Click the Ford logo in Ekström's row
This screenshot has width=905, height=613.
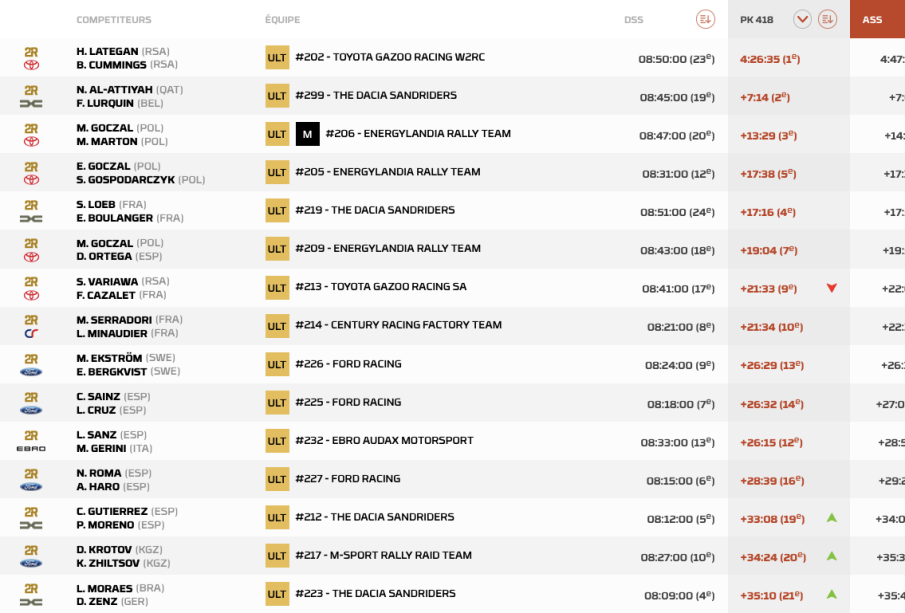click(x=31, y=371)
